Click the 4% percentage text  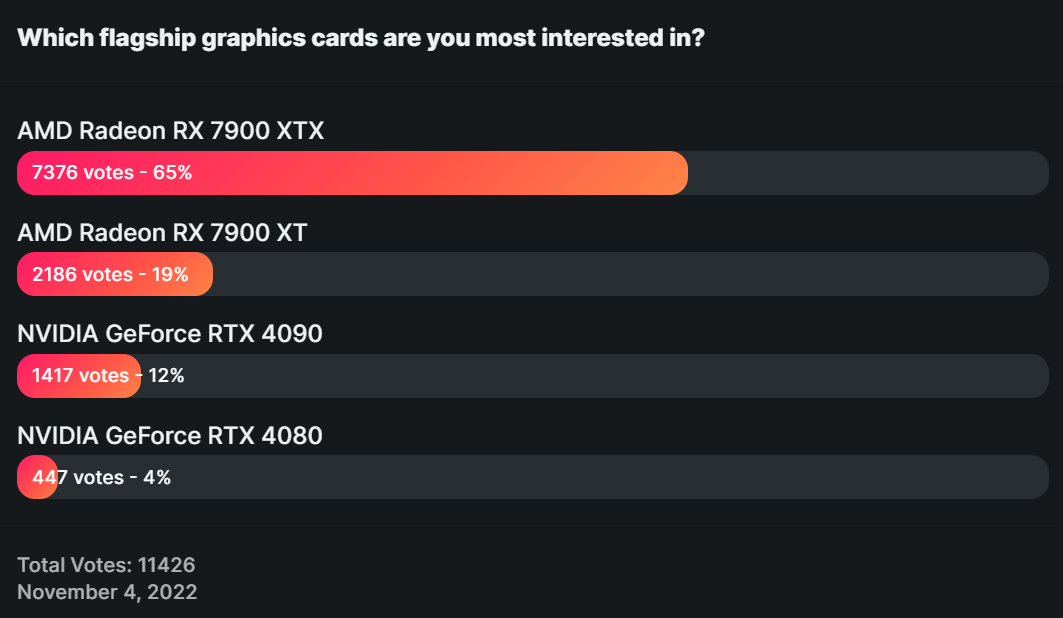157,477
